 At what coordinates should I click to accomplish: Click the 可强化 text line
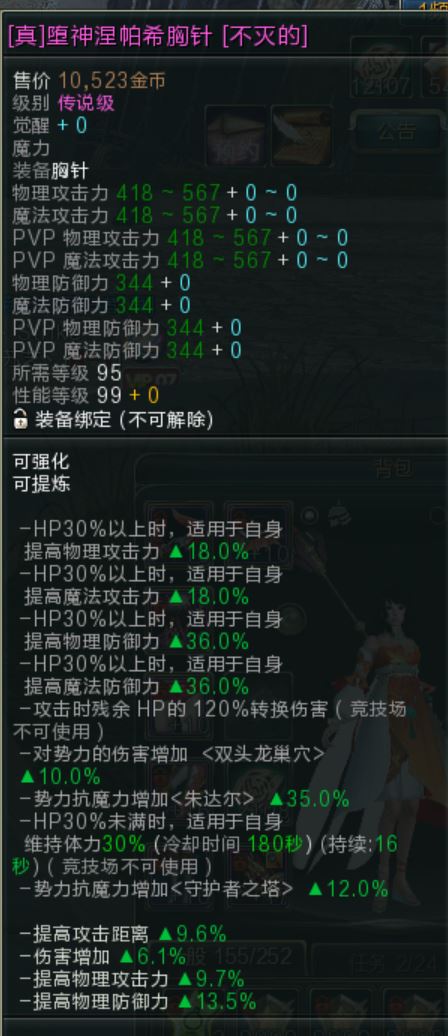tap(41, 461)
